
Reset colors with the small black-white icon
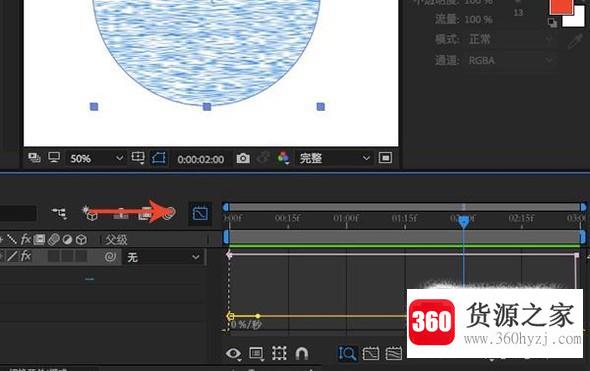coord(552,23)
